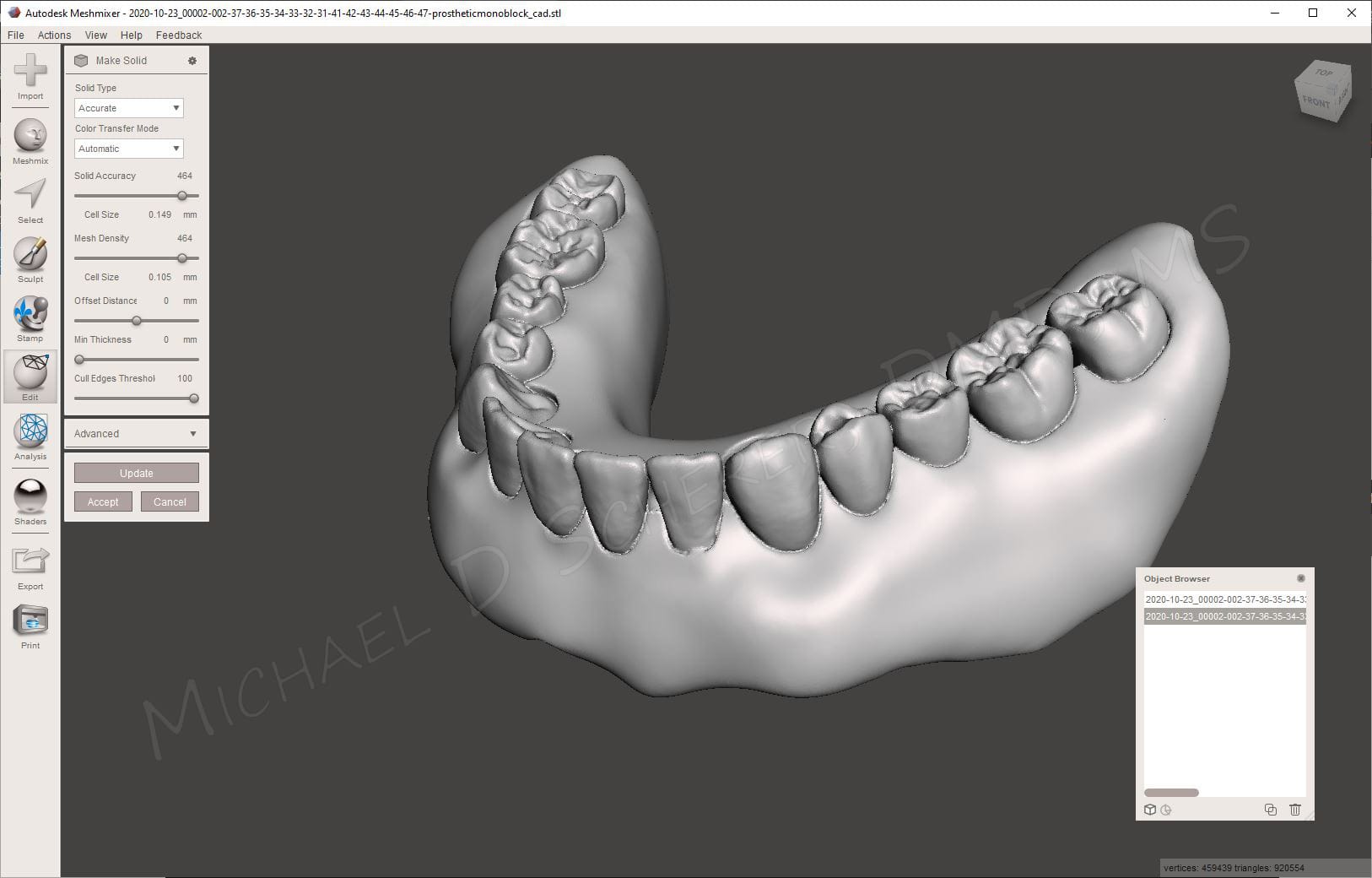Viewport: 1372px width, 878px height.
Task: Select first object in Object Browser
Action: coord(1225,599)
